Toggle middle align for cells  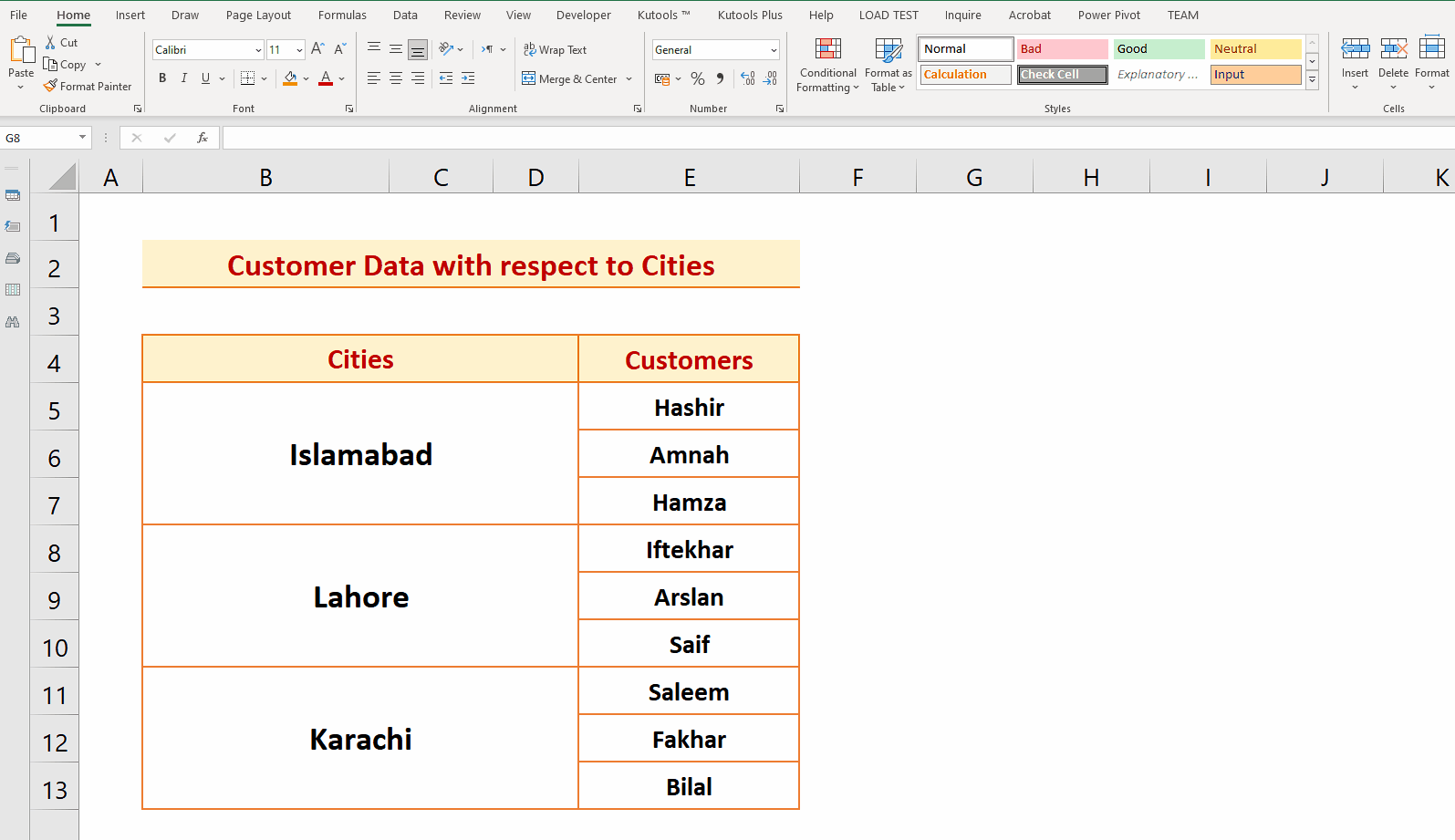pos(396,49)
